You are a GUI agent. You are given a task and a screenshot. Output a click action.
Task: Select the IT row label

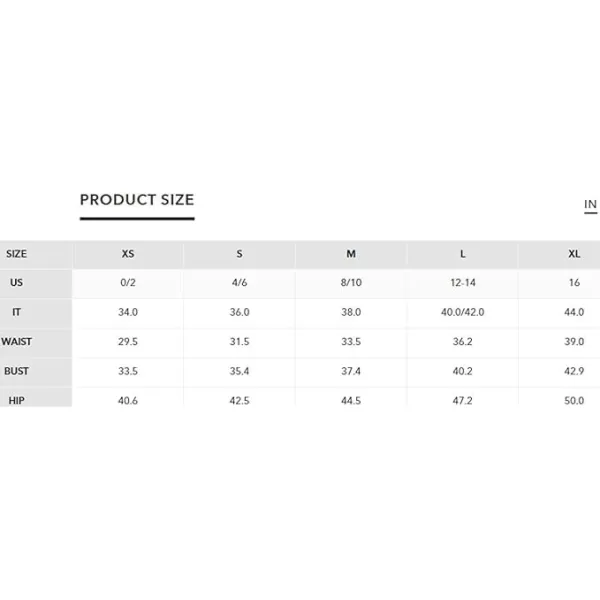point(16,312)
